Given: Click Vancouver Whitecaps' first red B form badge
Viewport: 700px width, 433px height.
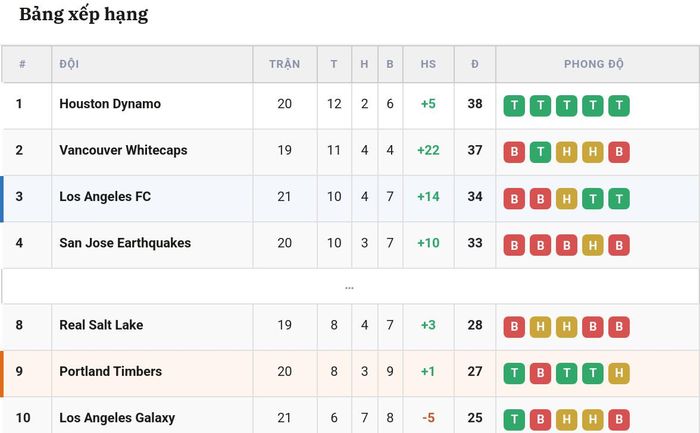Looking at the screenshot, I should [x=514, y=152].
